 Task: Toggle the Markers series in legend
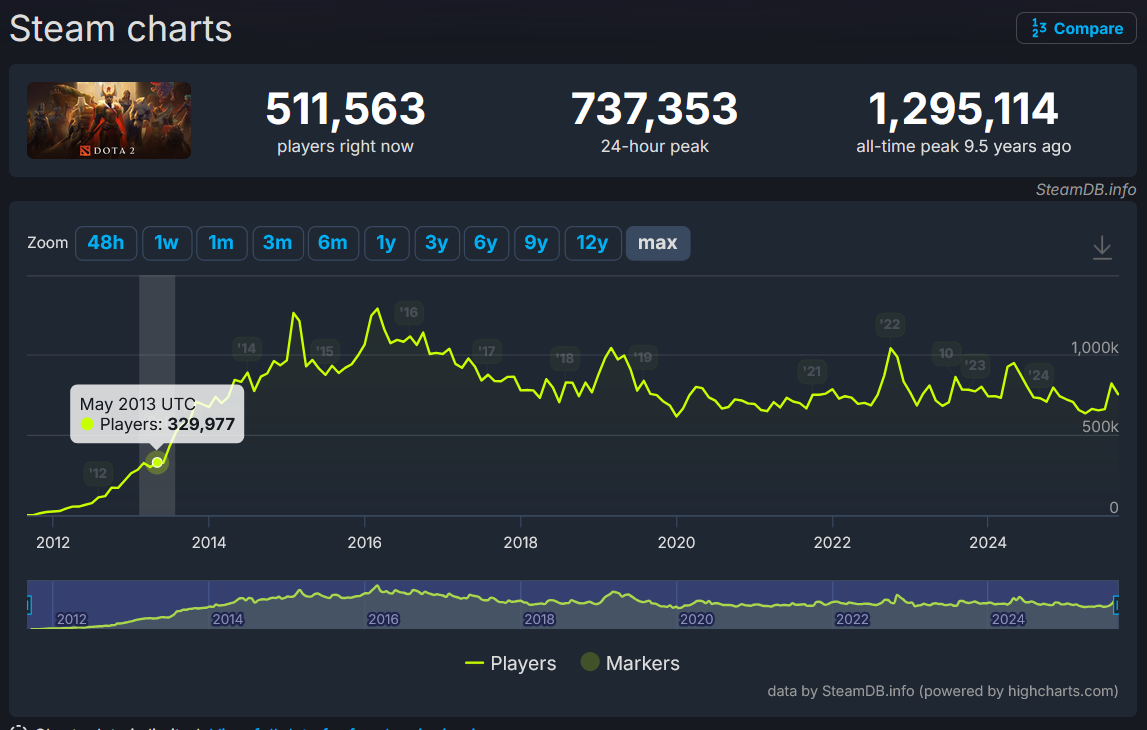click(630, 663)
